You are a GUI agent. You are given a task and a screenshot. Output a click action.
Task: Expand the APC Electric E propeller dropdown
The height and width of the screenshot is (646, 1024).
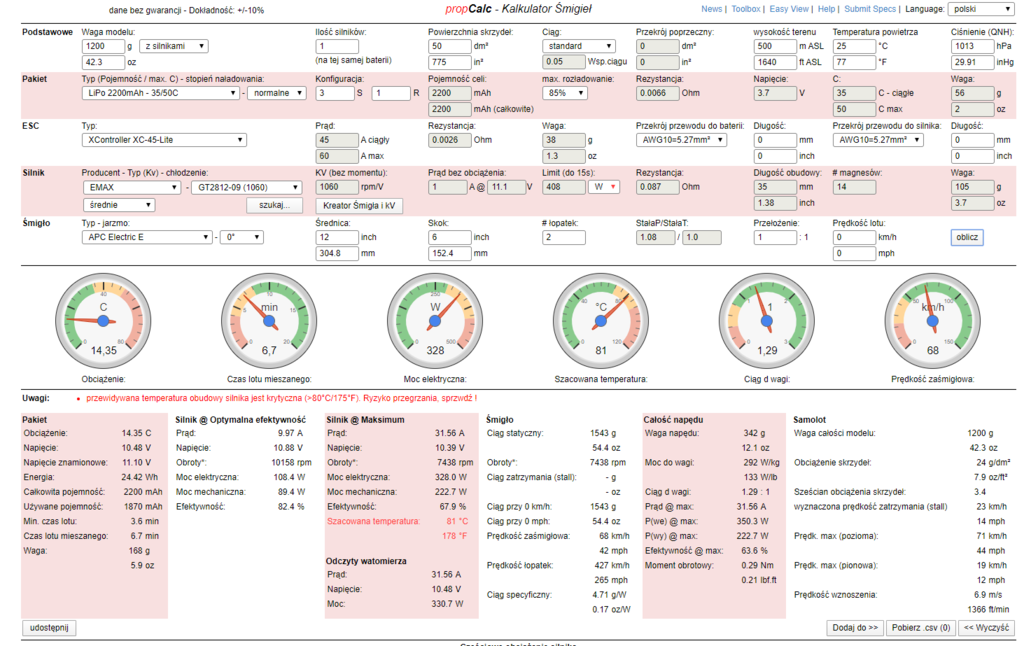tap(147, 237)
